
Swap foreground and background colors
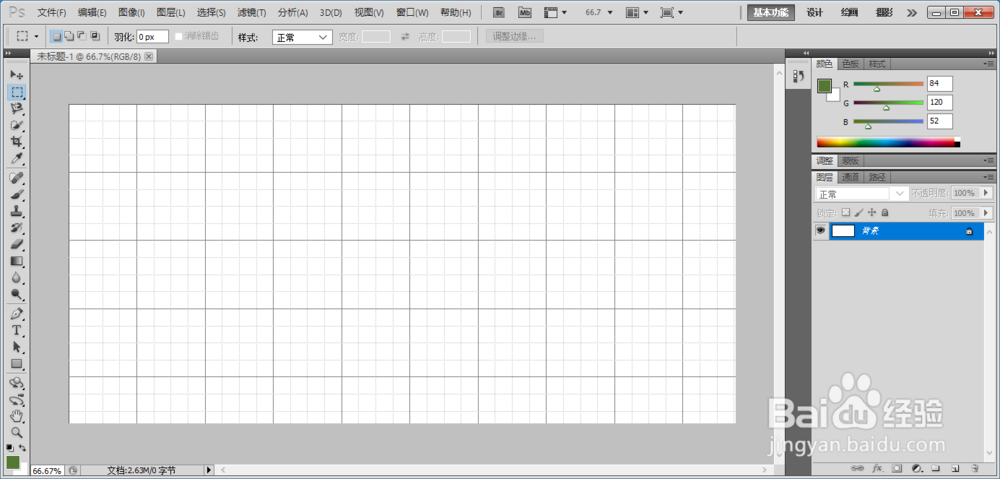point(23,448)
